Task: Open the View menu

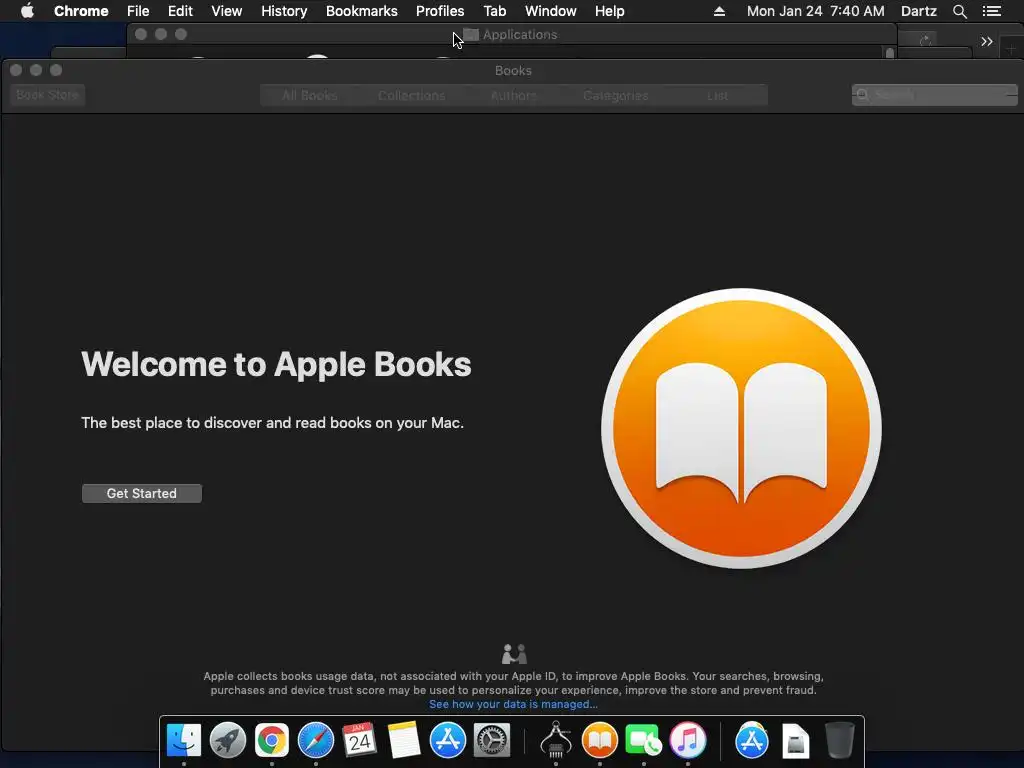Action: tap(227, 11)
